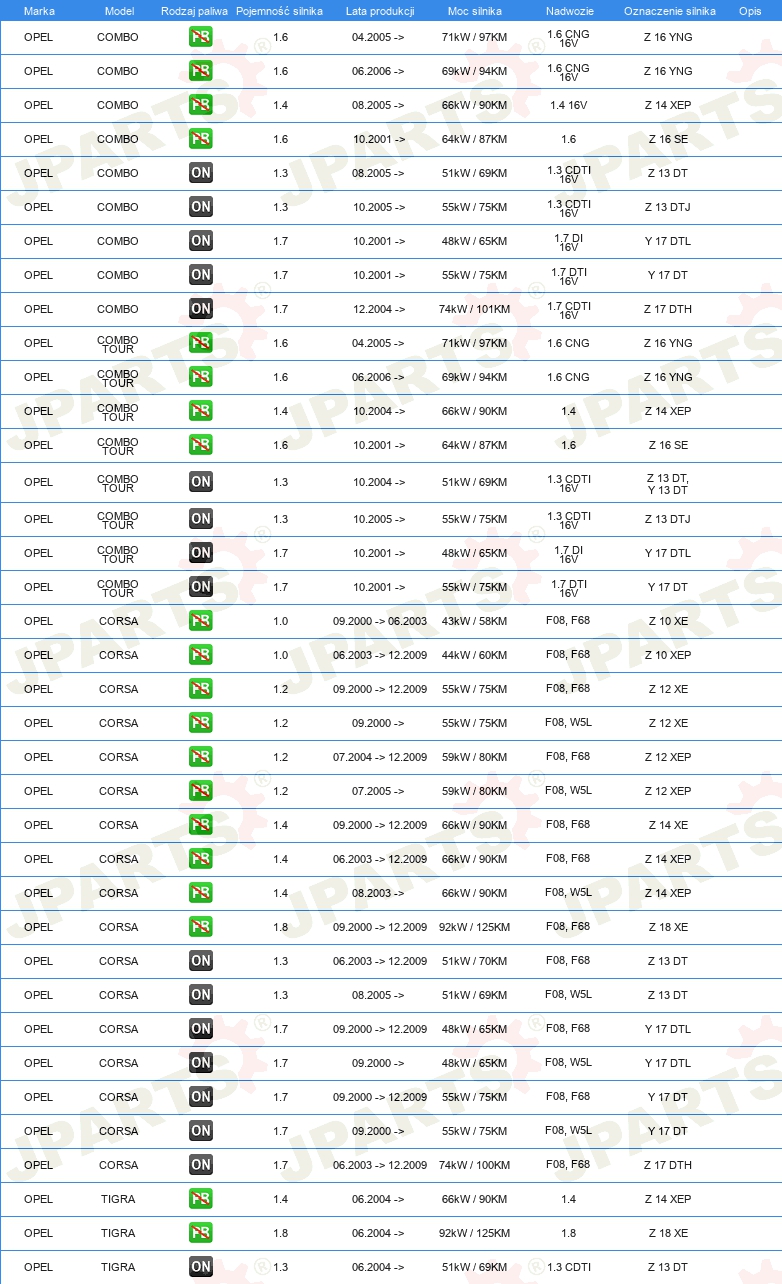782x1284 pixels.
Task: Click the Pojemność silnika column header
Action: tap(279, 11)
